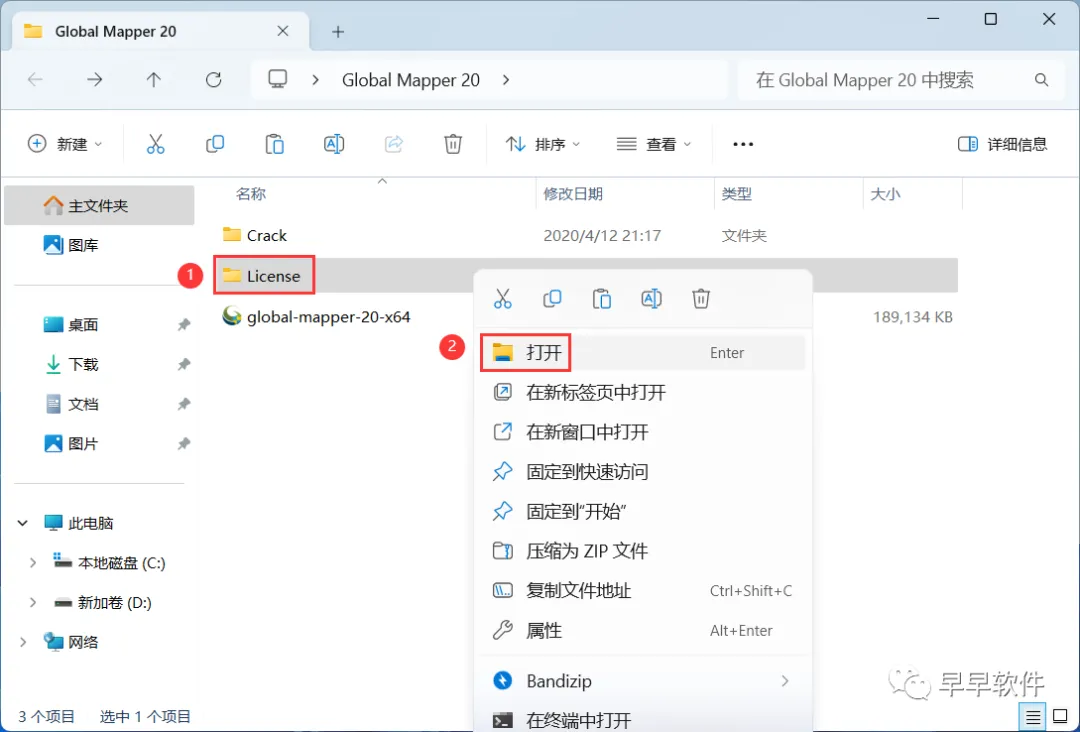Viewport: 1080px width, 732px height.
Task: Sort by the 名称 column header
Action: point(251,194)
